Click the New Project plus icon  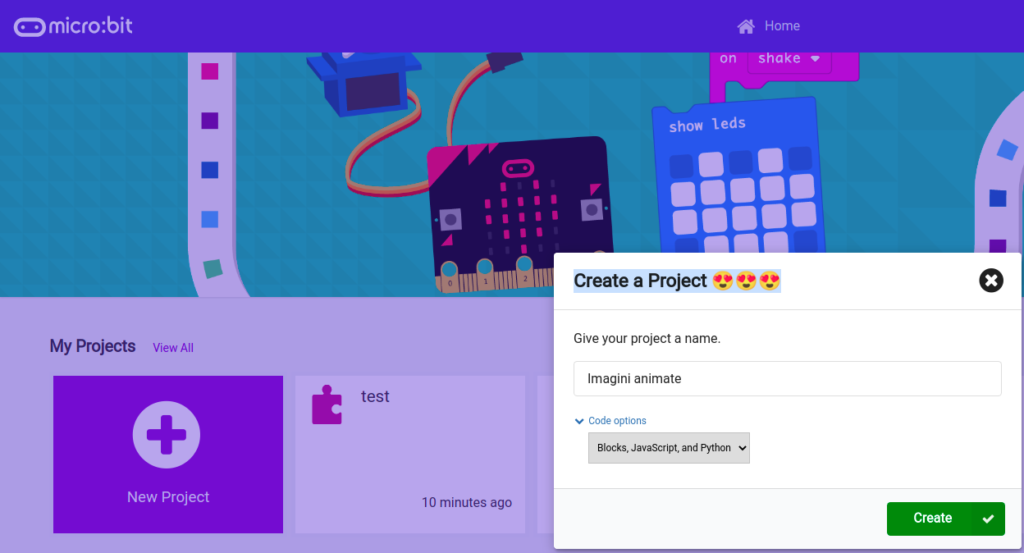166,435
